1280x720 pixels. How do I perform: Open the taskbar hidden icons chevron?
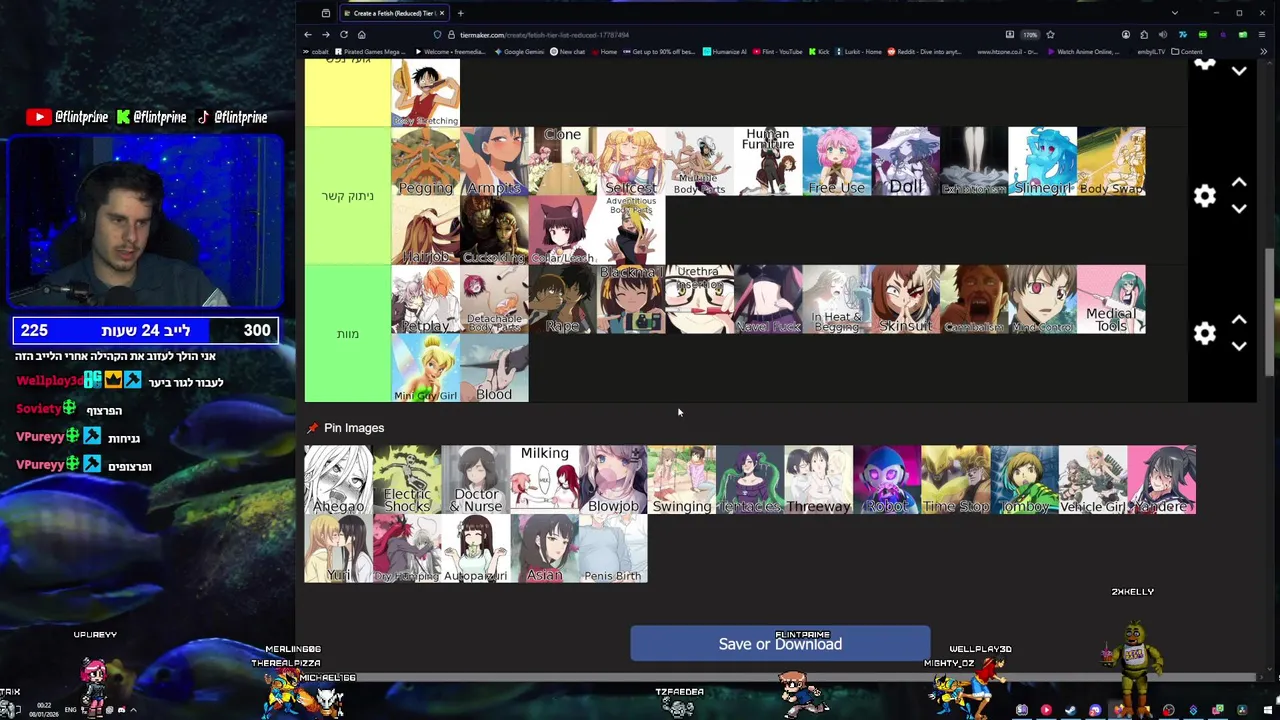(x=133, y=710)
